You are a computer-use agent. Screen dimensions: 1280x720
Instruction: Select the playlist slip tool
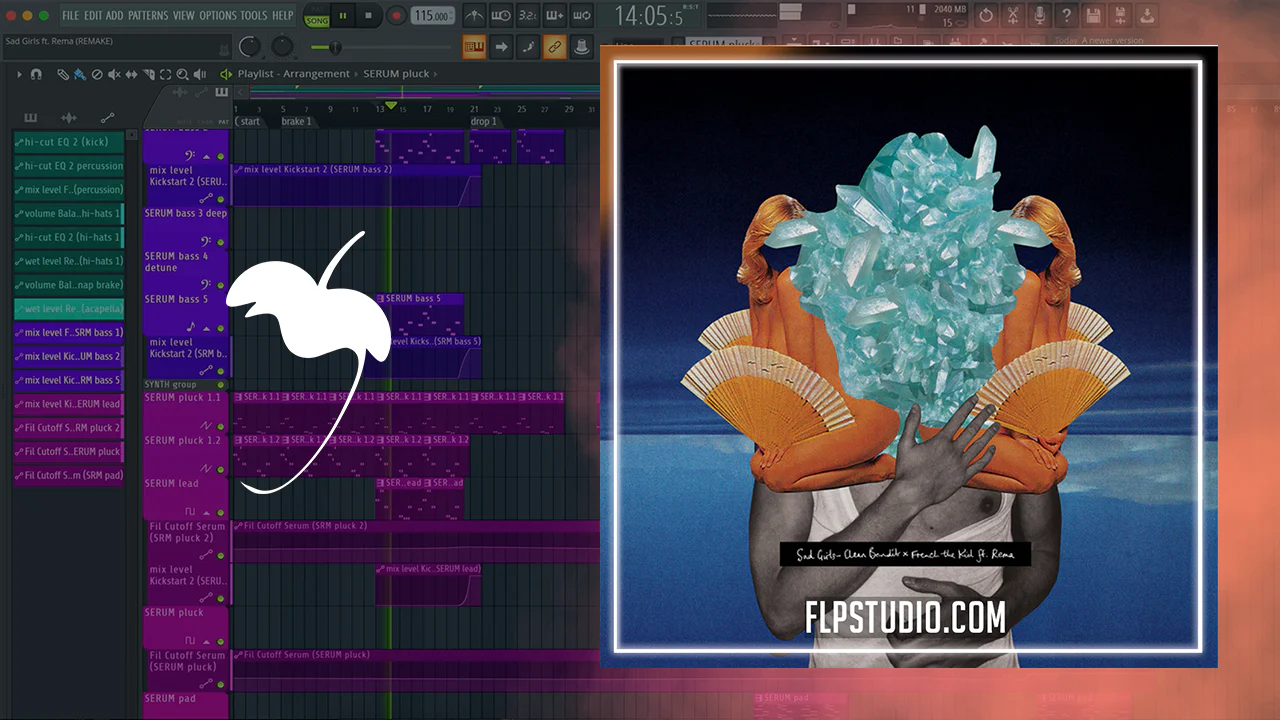click(131, 74)
